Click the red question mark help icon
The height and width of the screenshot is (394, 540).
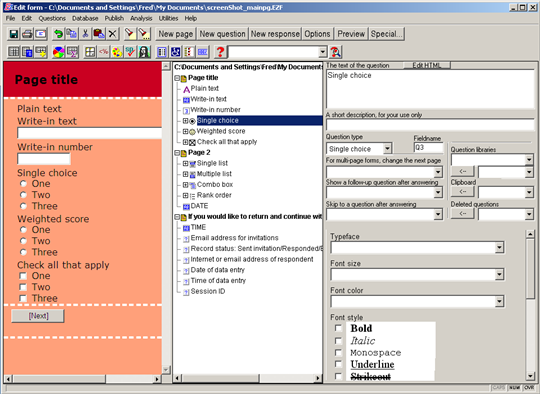click(220, 52)
